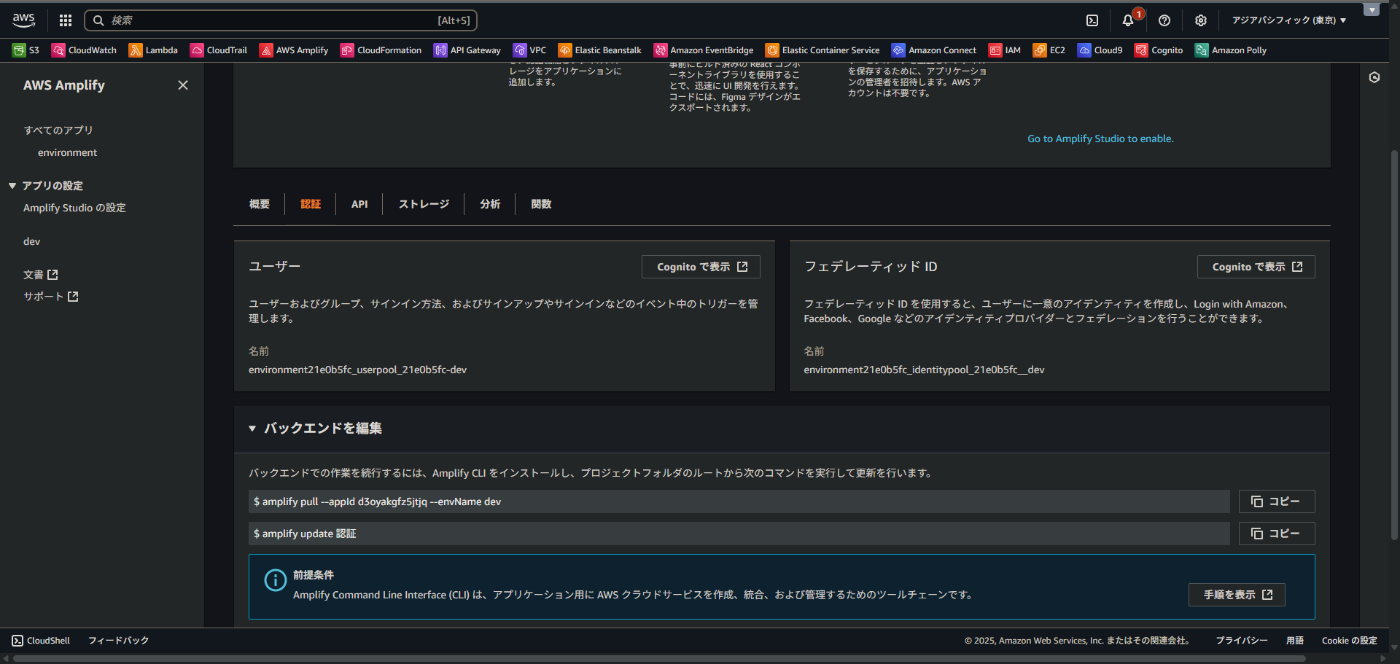
Task: Click the identity pool name environment21e0b5fc_identitypool_21e0b5fc__dev
Action: point(924,370)
